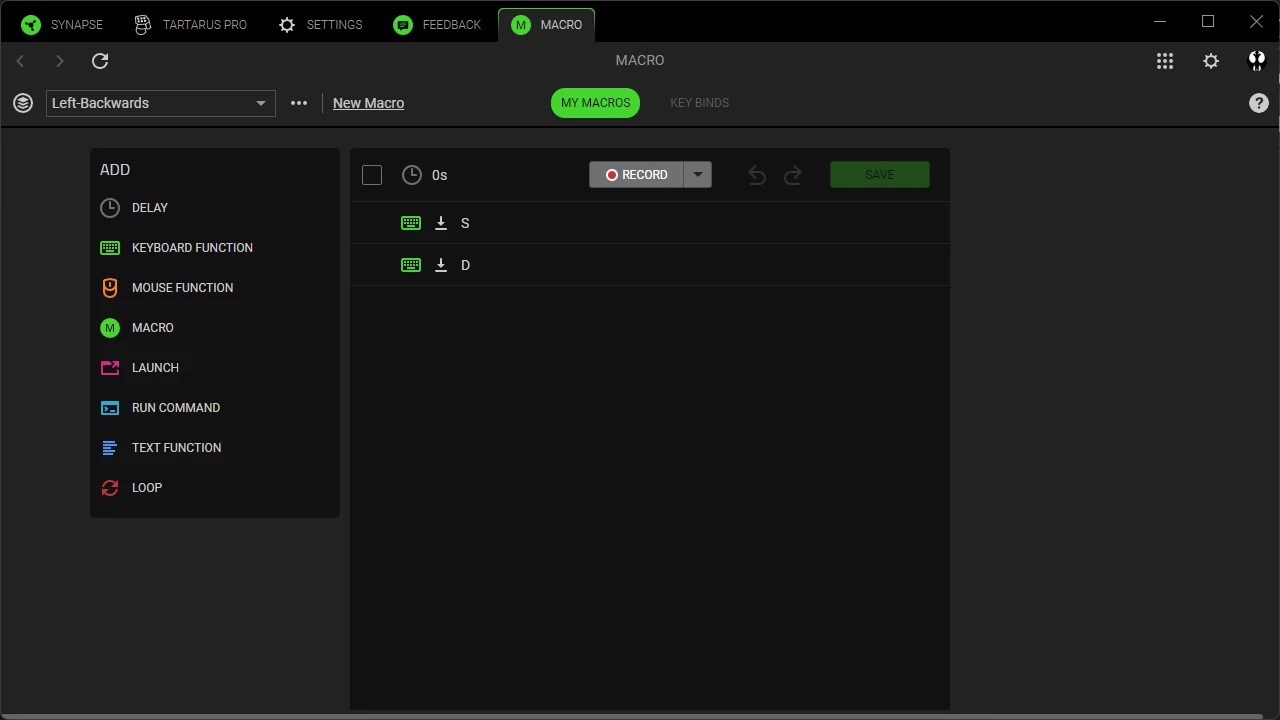Click the Run Command terminal icon

110,408
